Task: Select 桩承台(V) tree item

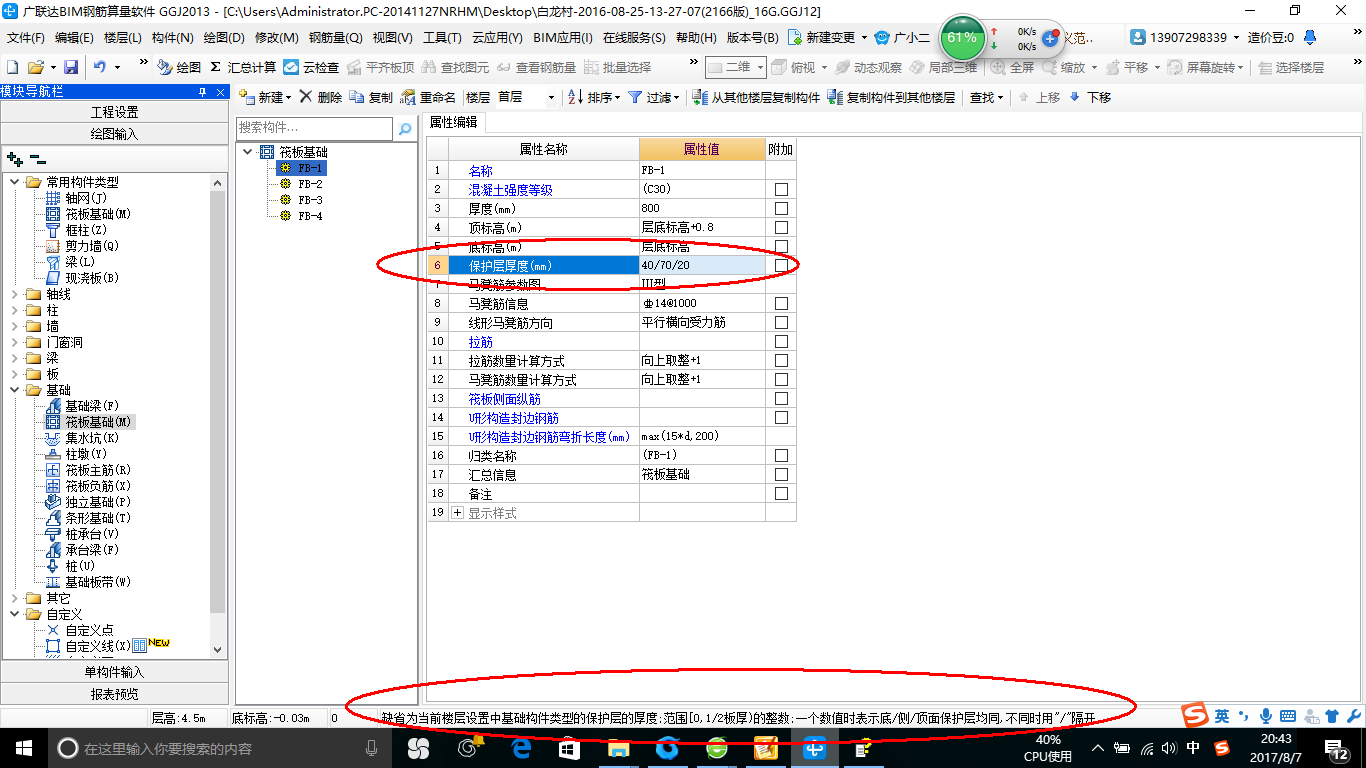Action: [92, 534]
